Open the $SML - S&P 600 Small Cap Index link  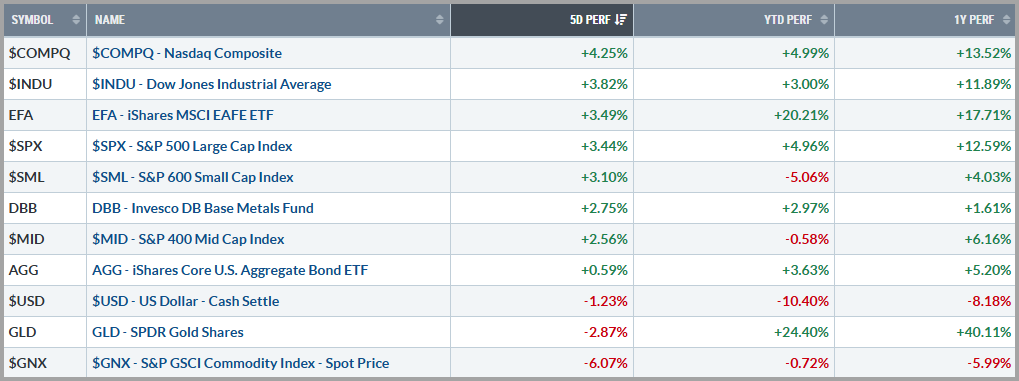pyautogui.click(x=193, y=177)
